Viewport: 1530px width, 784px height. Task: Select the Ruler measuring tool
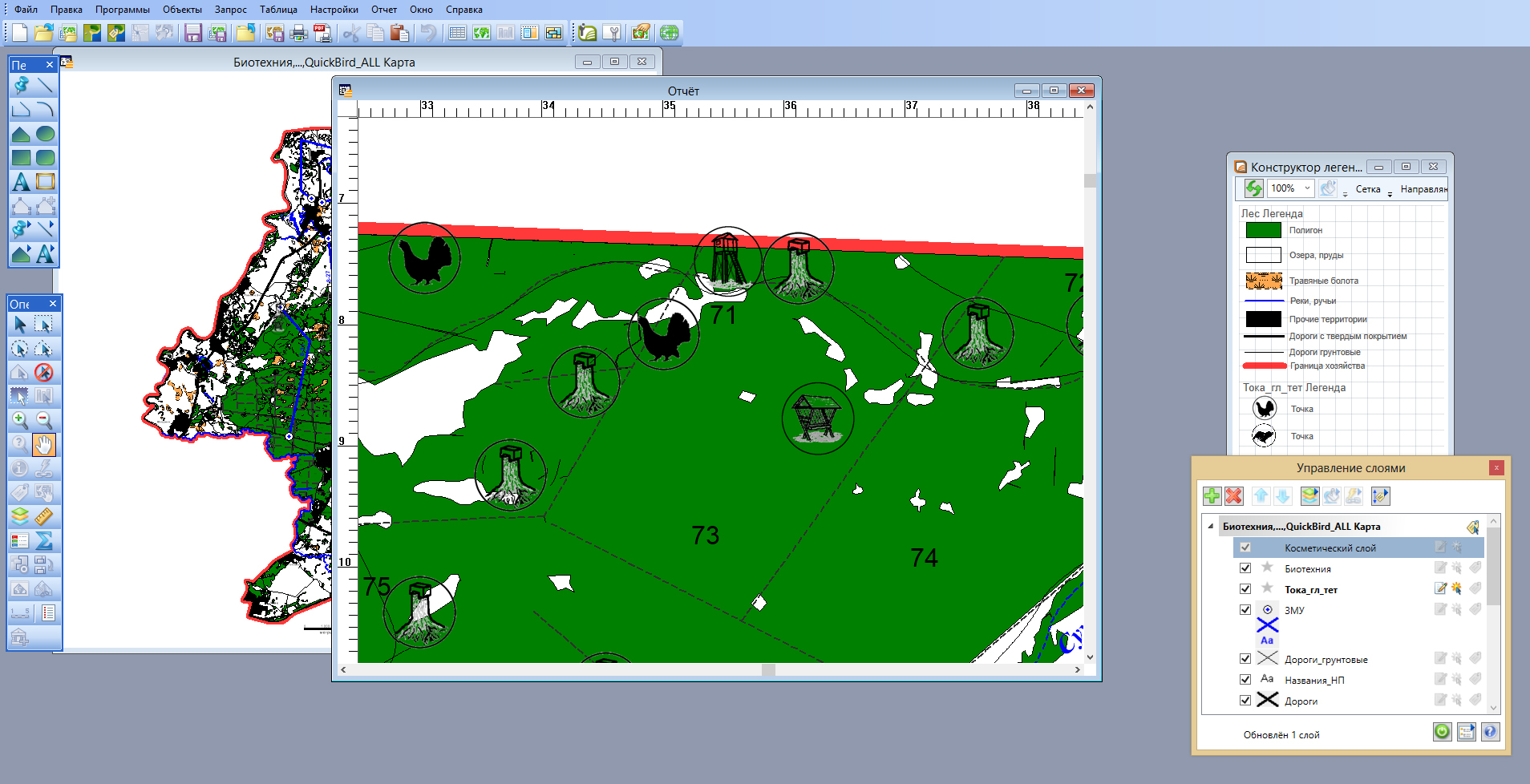44,516
